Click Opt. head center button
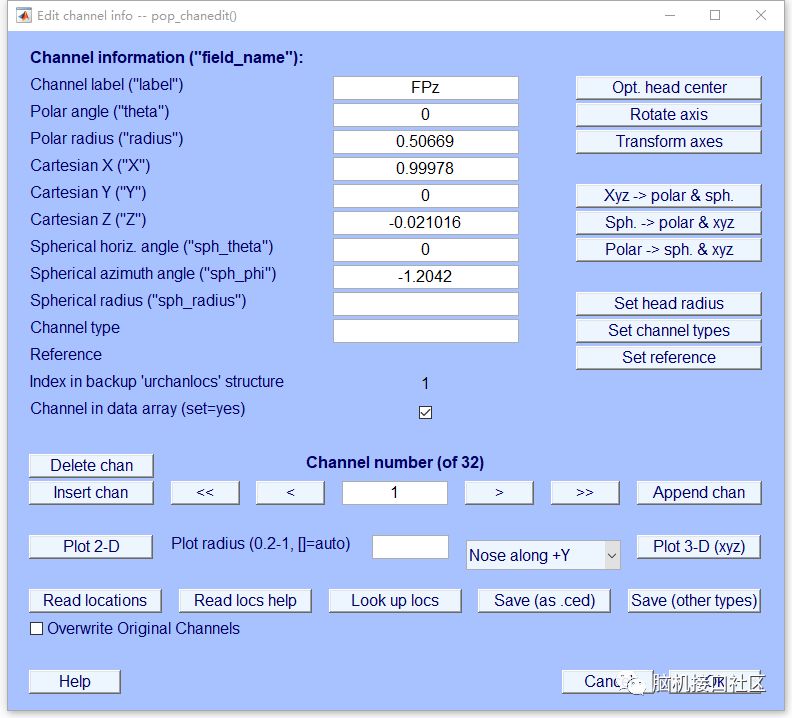The height and width of the screenshot is (718, 792). [669, 87]
